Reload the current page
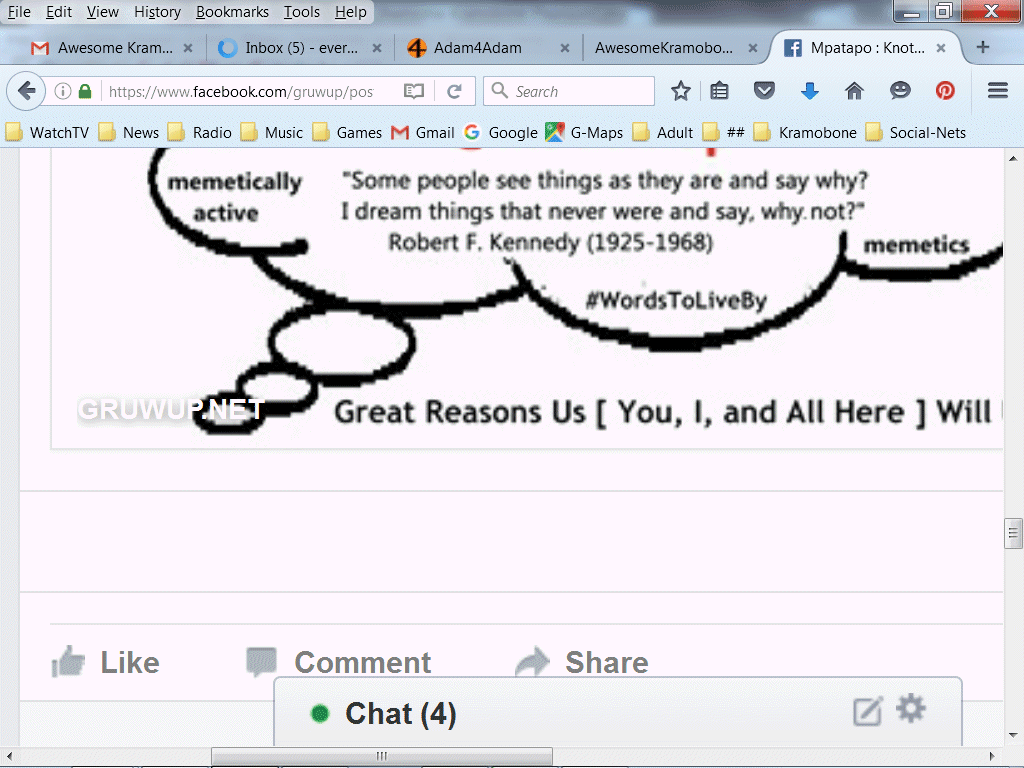 455,91
